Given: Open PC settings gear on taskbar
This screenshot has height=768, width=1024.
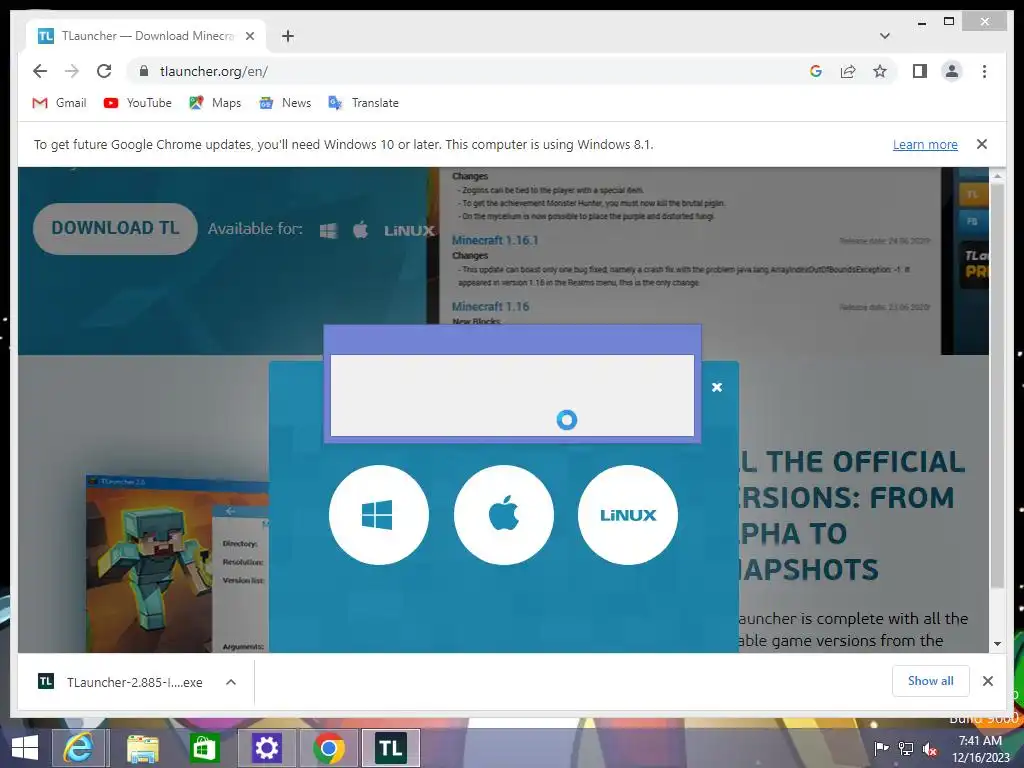Looking at the screenshot, I should click(x=267, y=748).
